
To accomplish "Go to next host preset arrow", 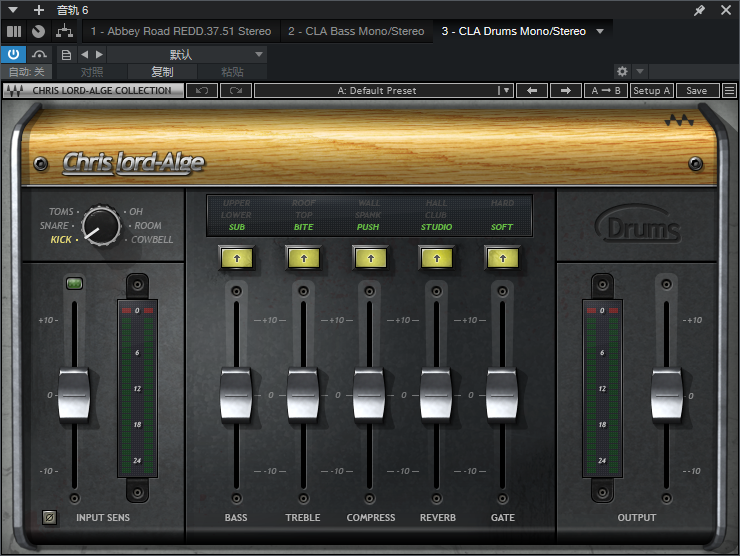I will pyautogui.click(x=99, y=55).
